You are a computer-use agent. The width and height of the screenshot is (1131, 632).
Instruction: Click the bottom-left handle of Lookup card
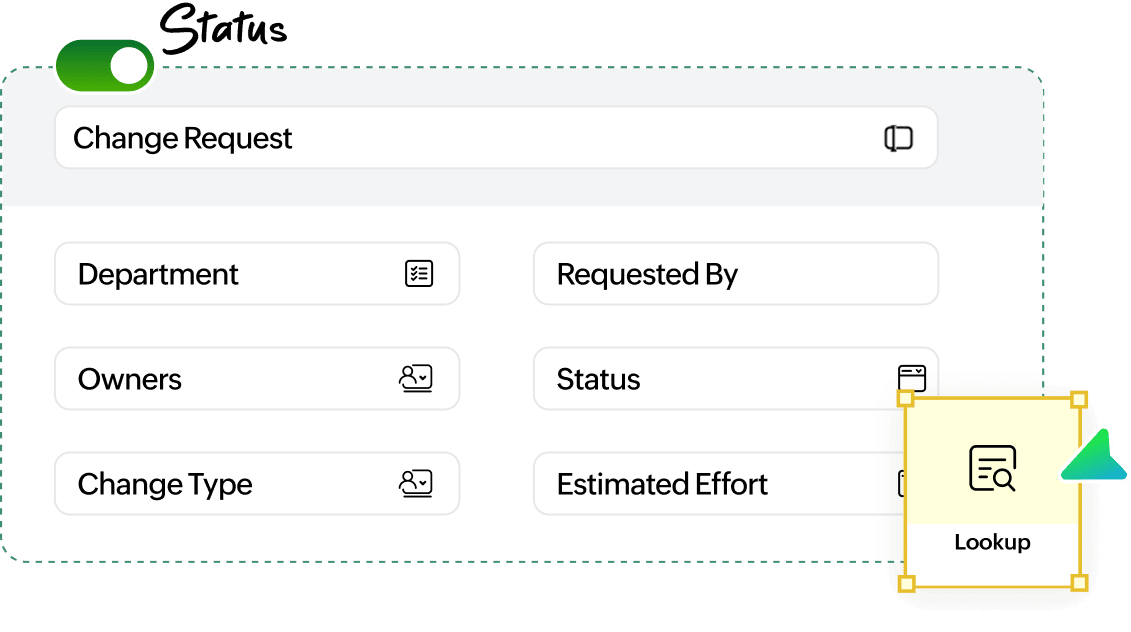[906, 583]
